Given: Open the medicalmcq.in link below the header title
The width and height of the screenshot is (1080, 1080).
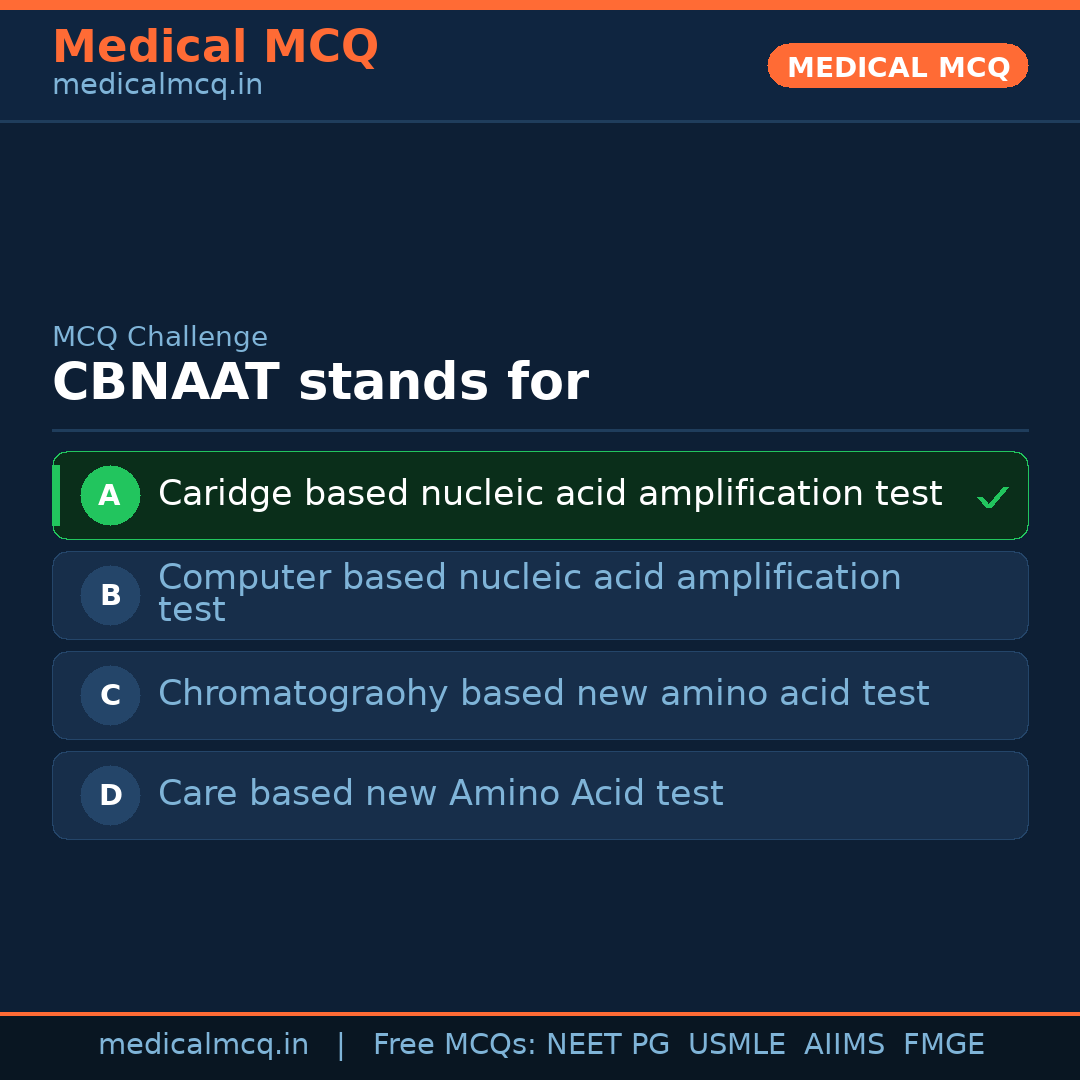Looking at the screenshot, I should coord(157,85).
